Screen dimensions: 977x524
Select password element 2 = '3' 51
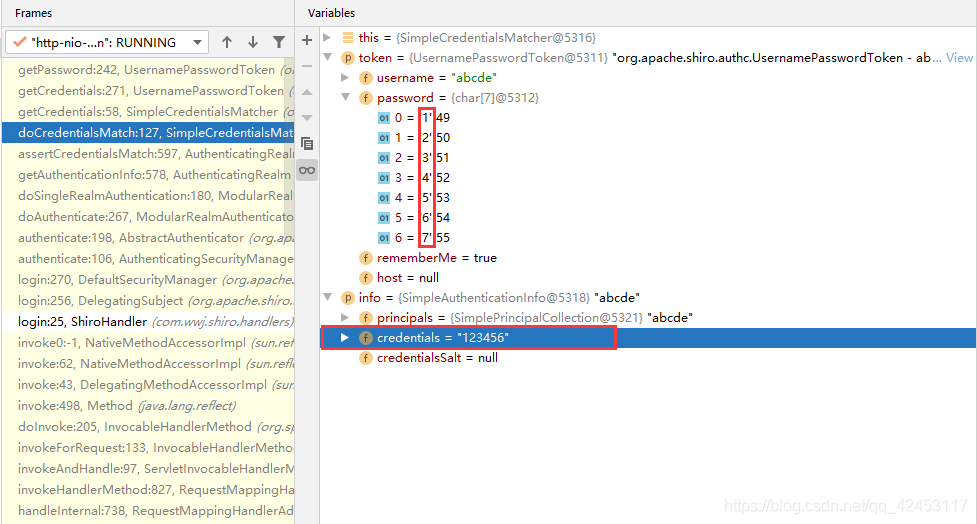[x=648, y=158]
